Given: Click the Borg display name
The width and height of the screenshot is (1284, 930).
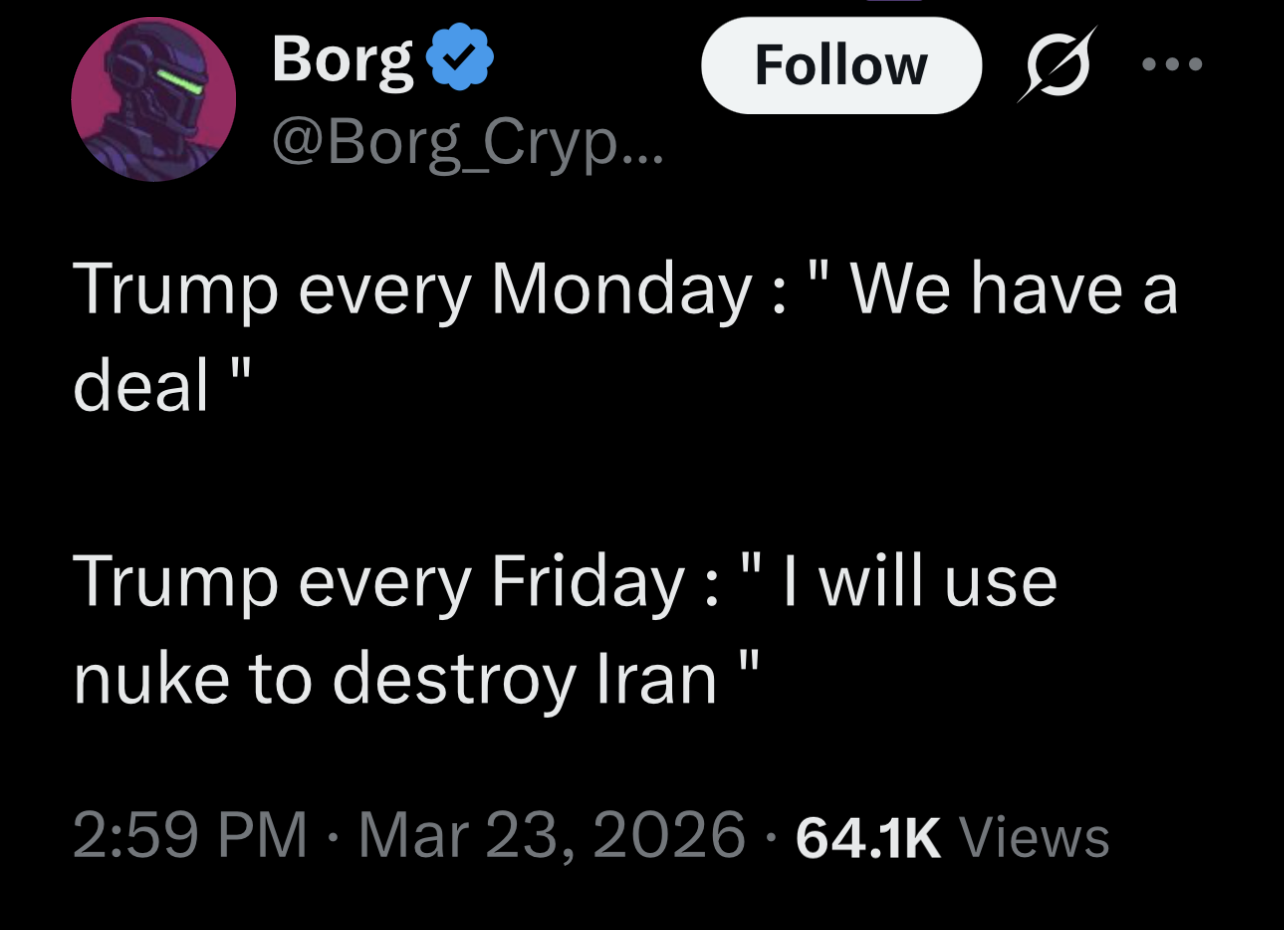Looking at the screenshot, I should click(343, 60).
